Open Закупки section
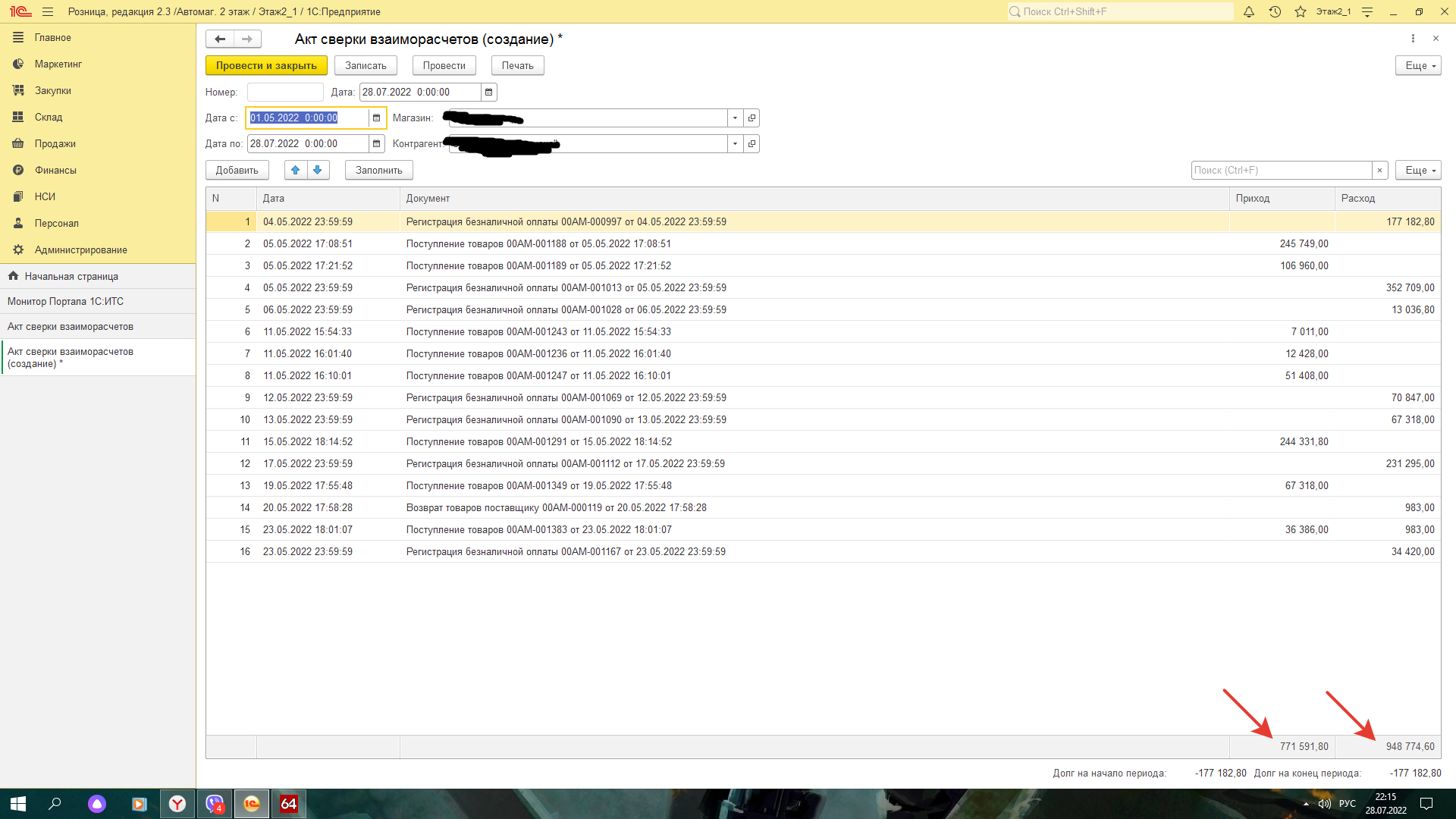Image resolution: width=1456 pixels, height=819 pixels. [98, 90]
